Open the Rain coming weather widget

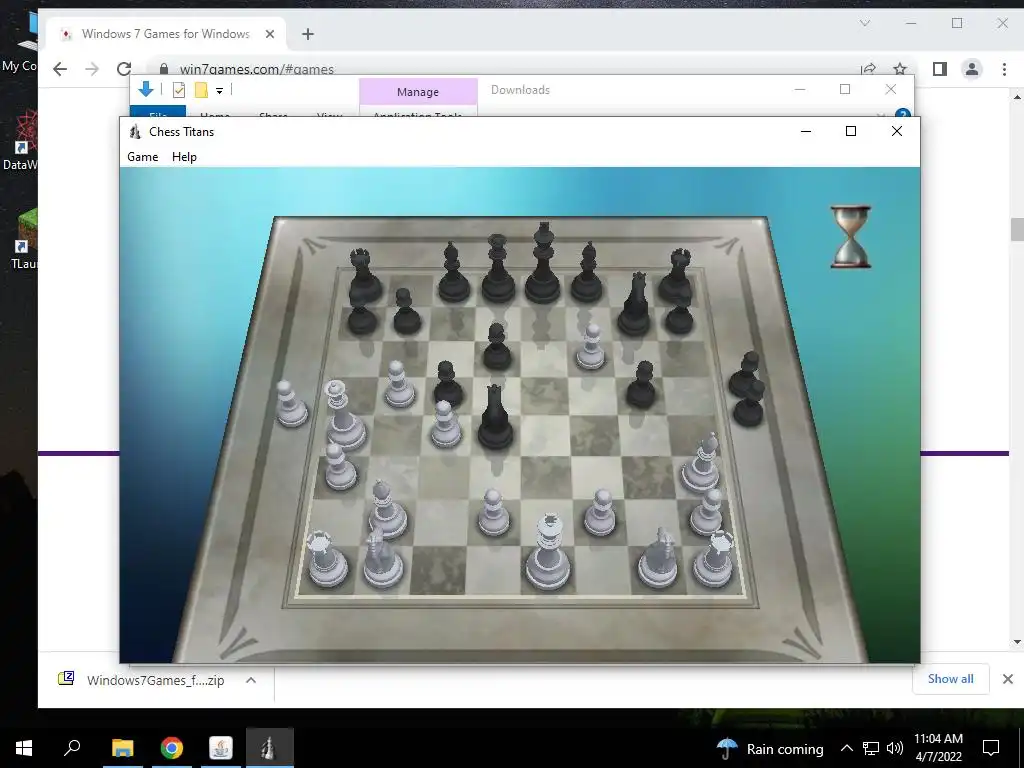tap(770, 748)
